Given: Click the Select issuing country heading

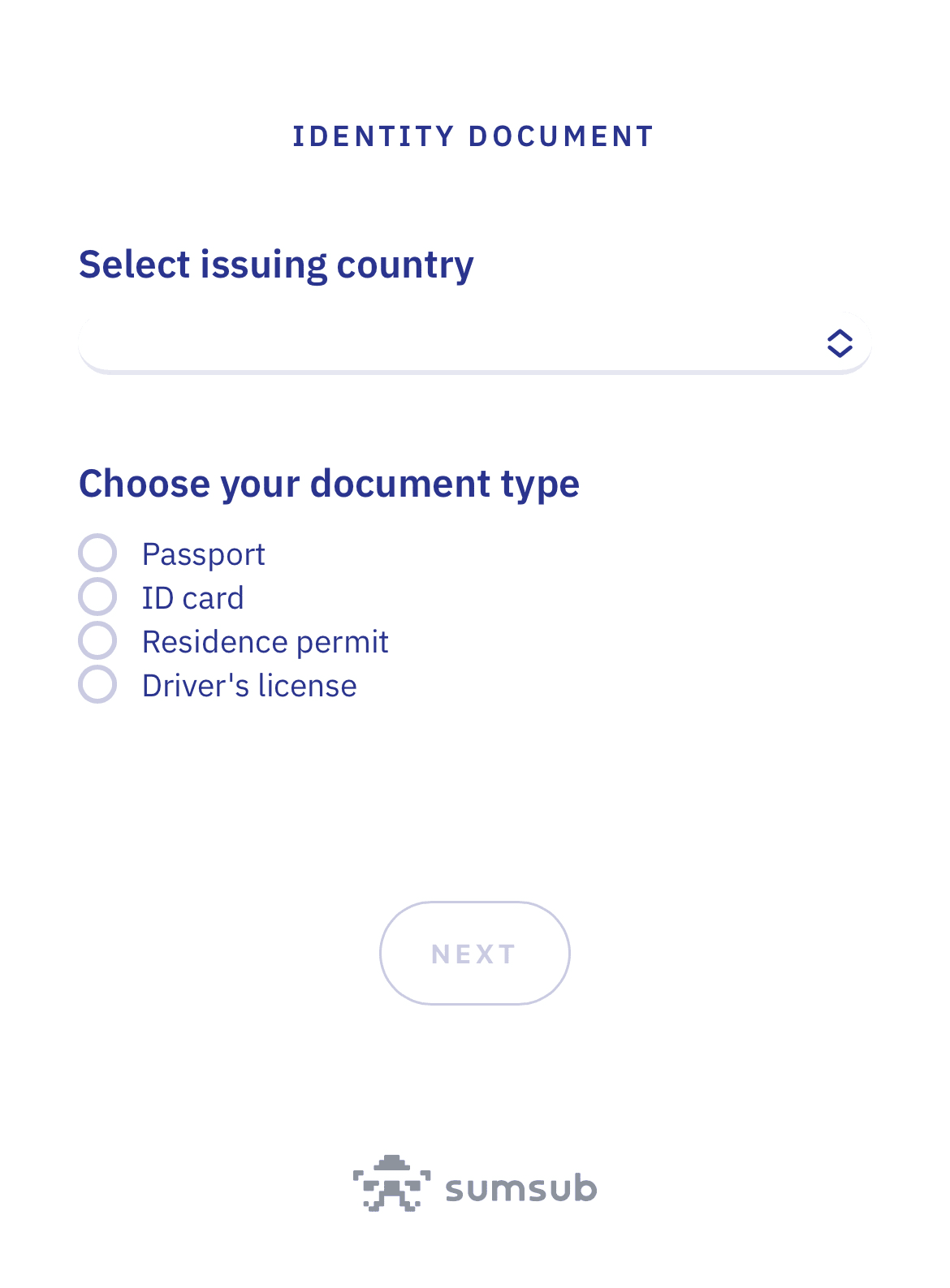Looking at the screenshot, I should (276, 265).
